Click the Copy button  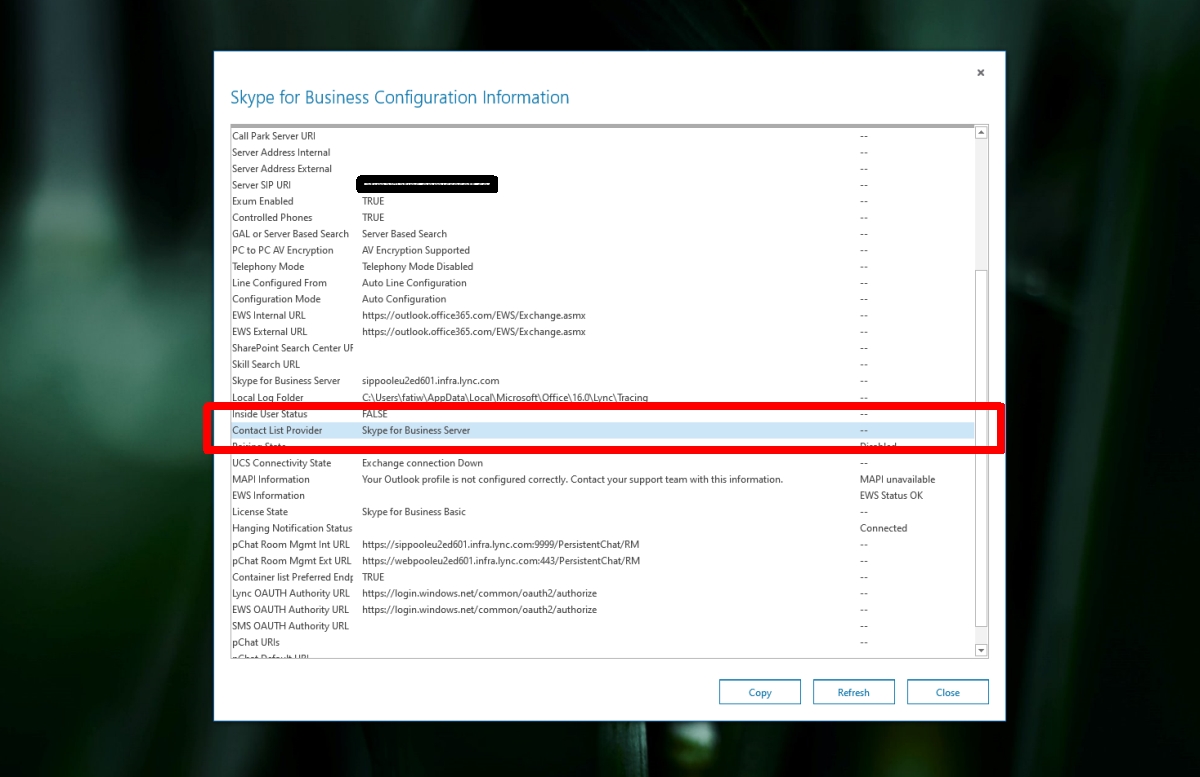[x=760, y=692]
